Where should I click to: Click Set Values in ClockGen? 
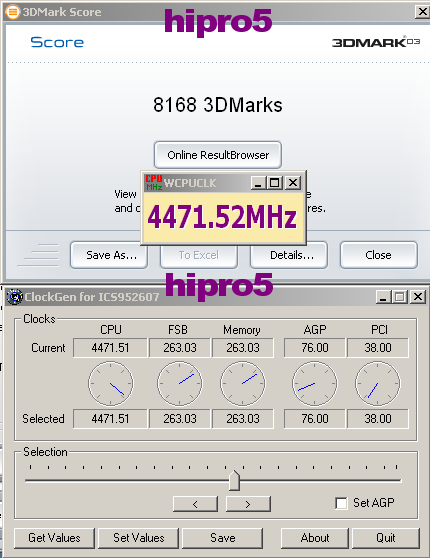point(138,538)
